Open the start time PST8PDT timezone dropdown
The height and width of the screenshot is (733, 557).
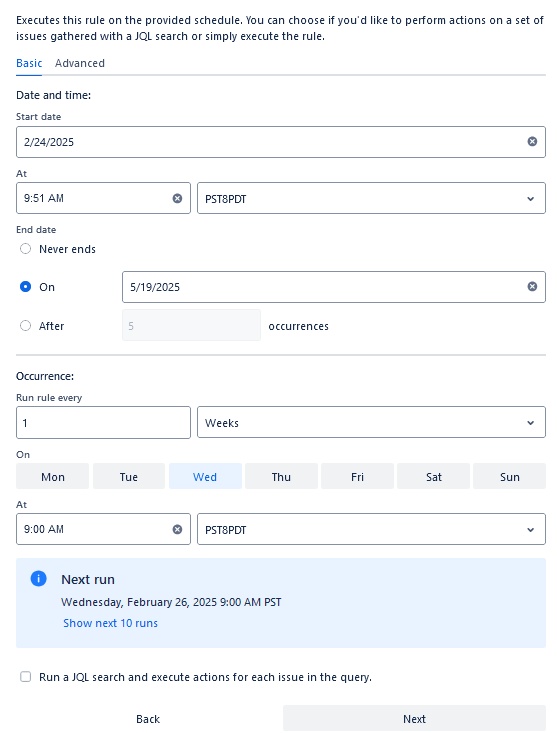[x=371, y=198]
